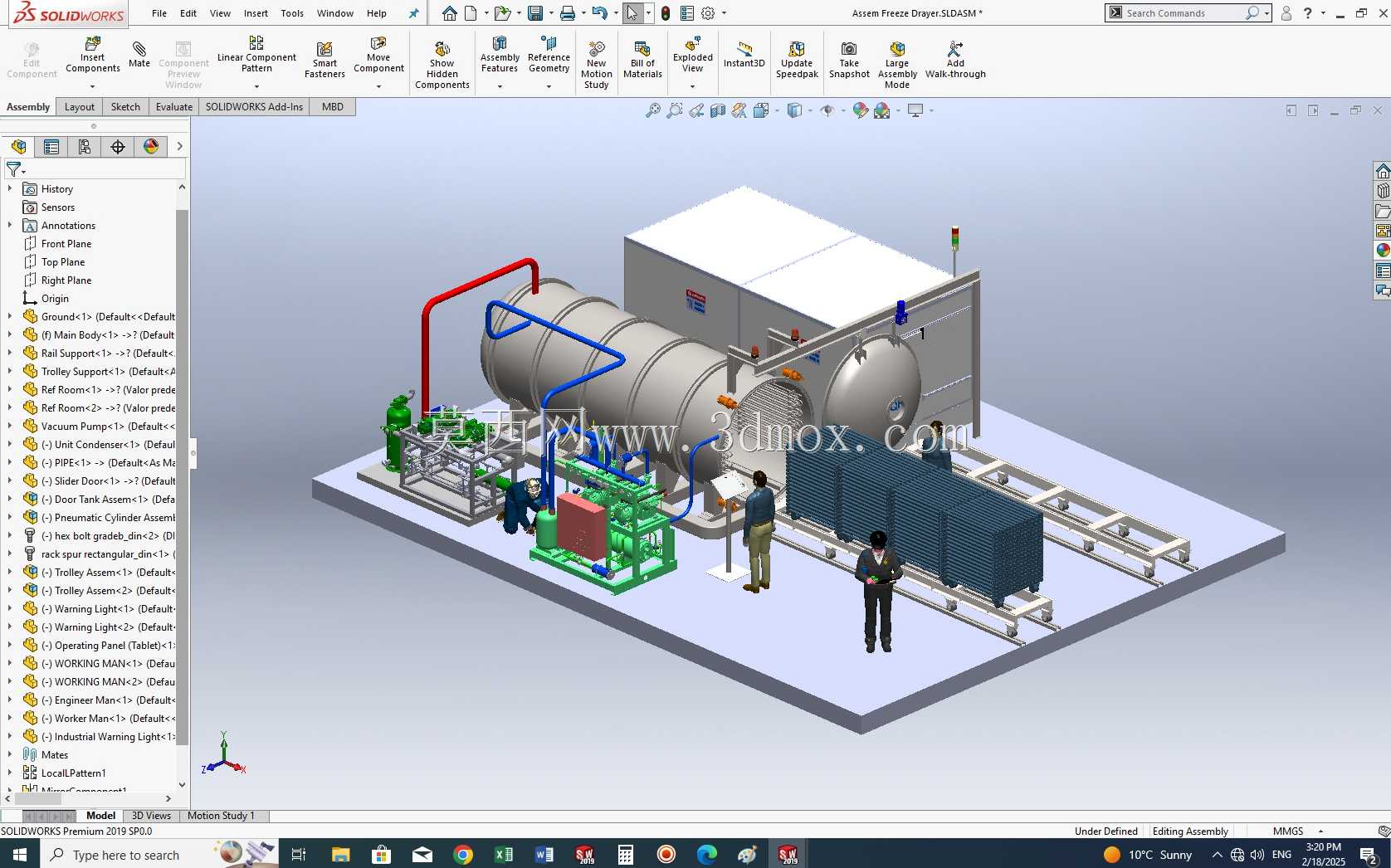
Task: Click Smart Fasteners icon
Action: 325,60
